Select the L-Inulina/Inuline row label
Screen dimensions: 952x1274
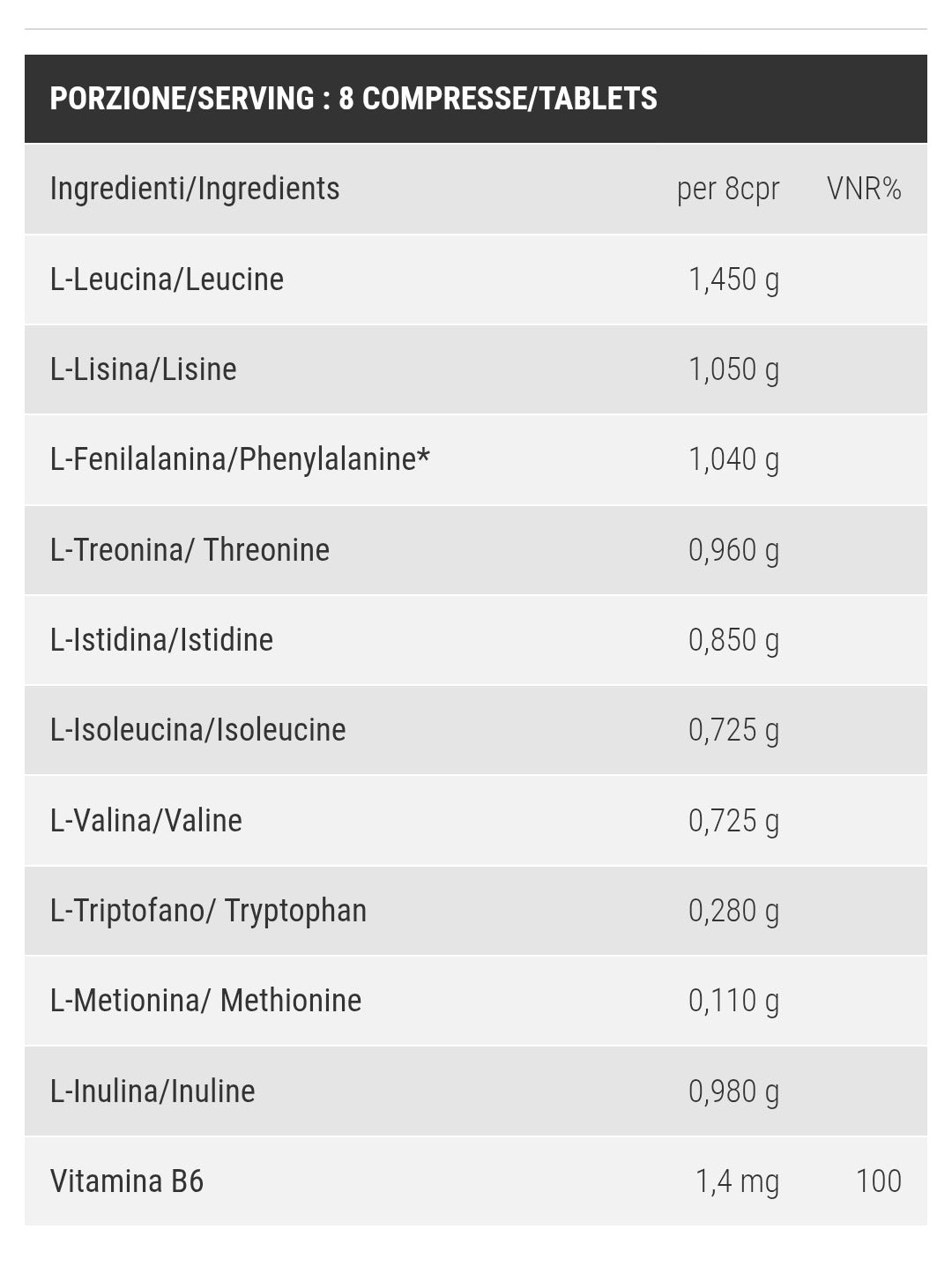pyautogui.click(x=152, y=1091)
